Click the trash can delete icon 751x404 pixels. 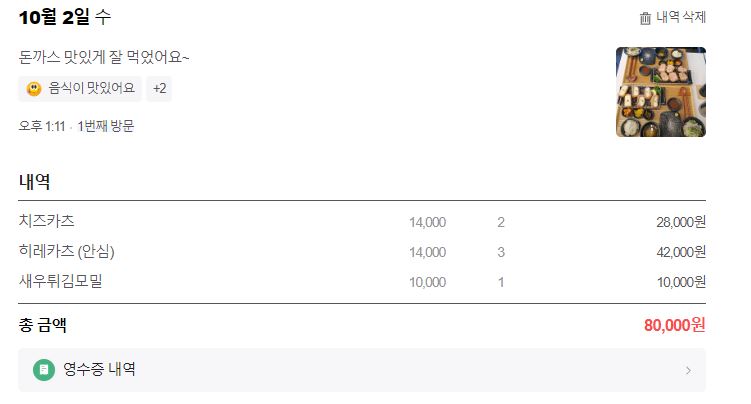(x=645, y=18)
